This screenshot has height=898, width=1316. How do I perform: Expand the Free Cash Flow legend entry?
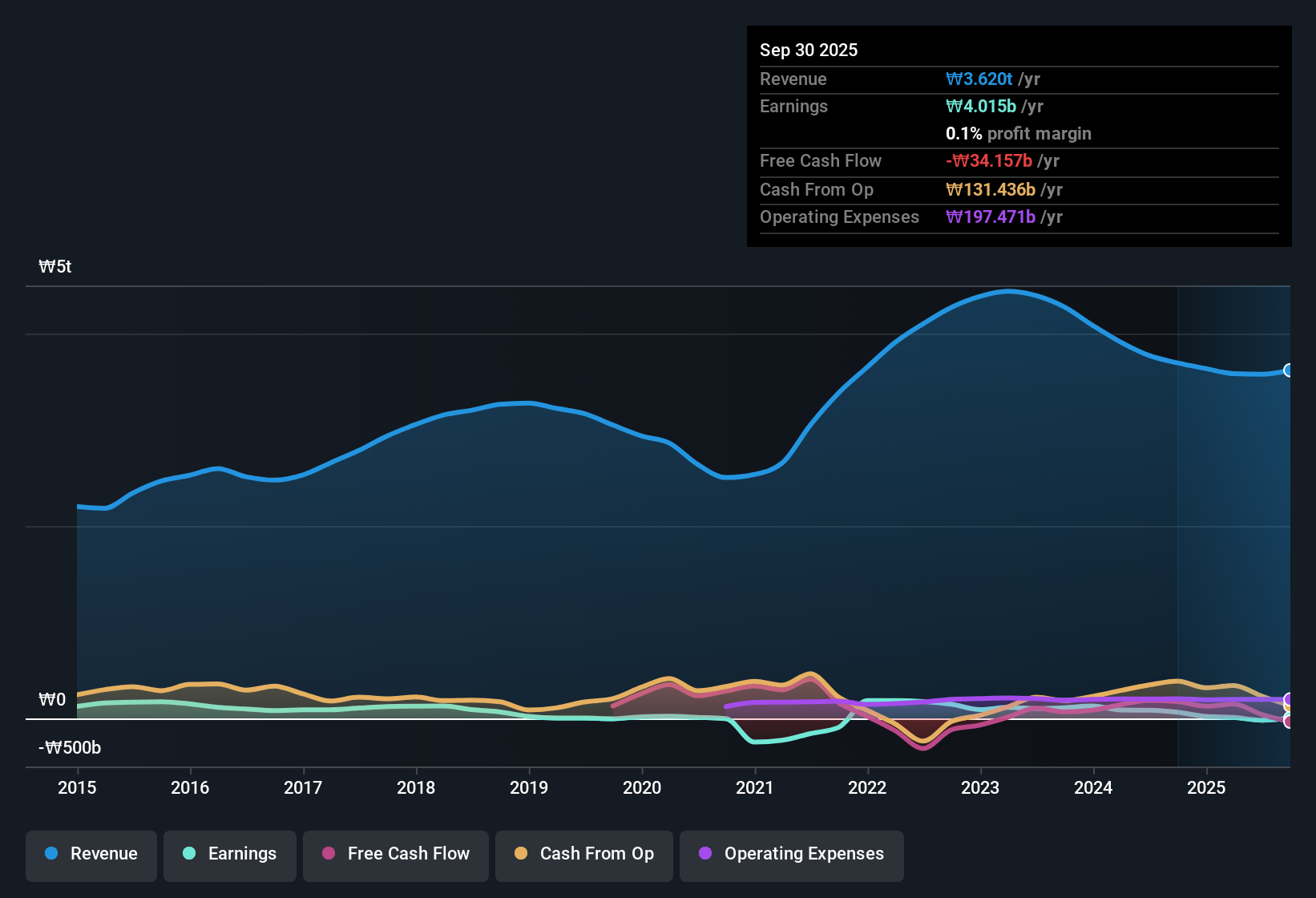(395, 855)
